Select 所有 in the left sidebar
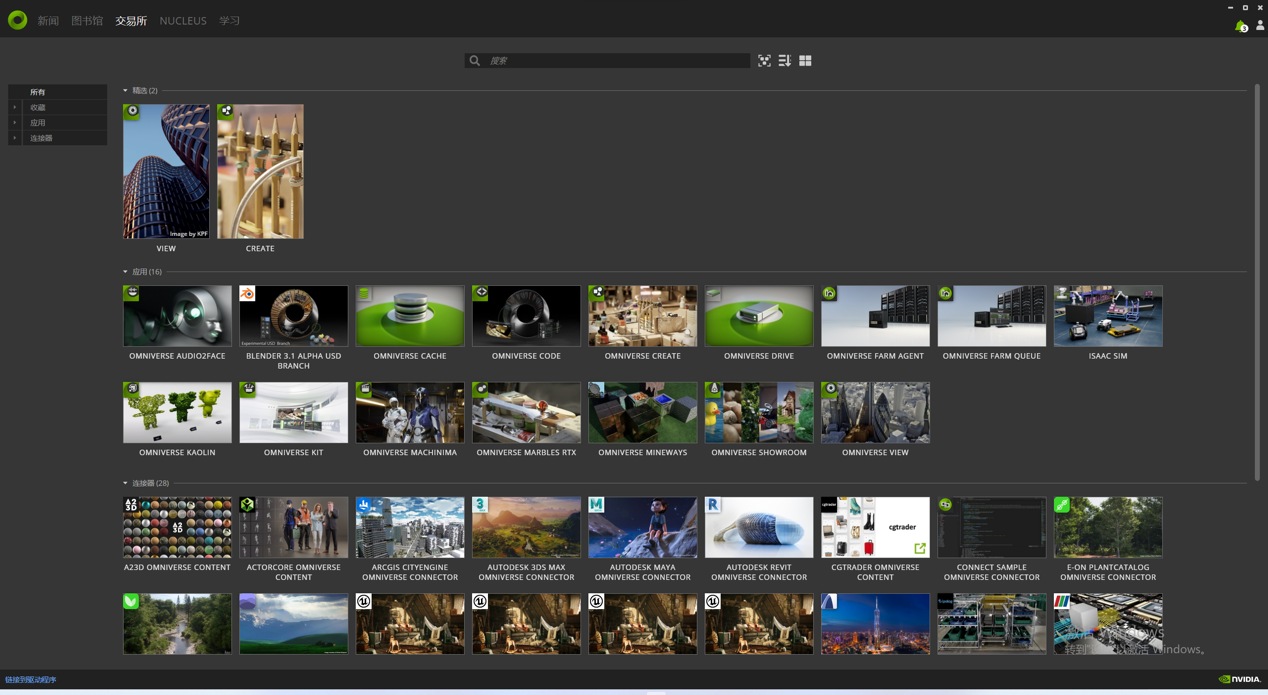This screenshot has height=695, width=1268. pyautogui.click(x=38, y=92)
